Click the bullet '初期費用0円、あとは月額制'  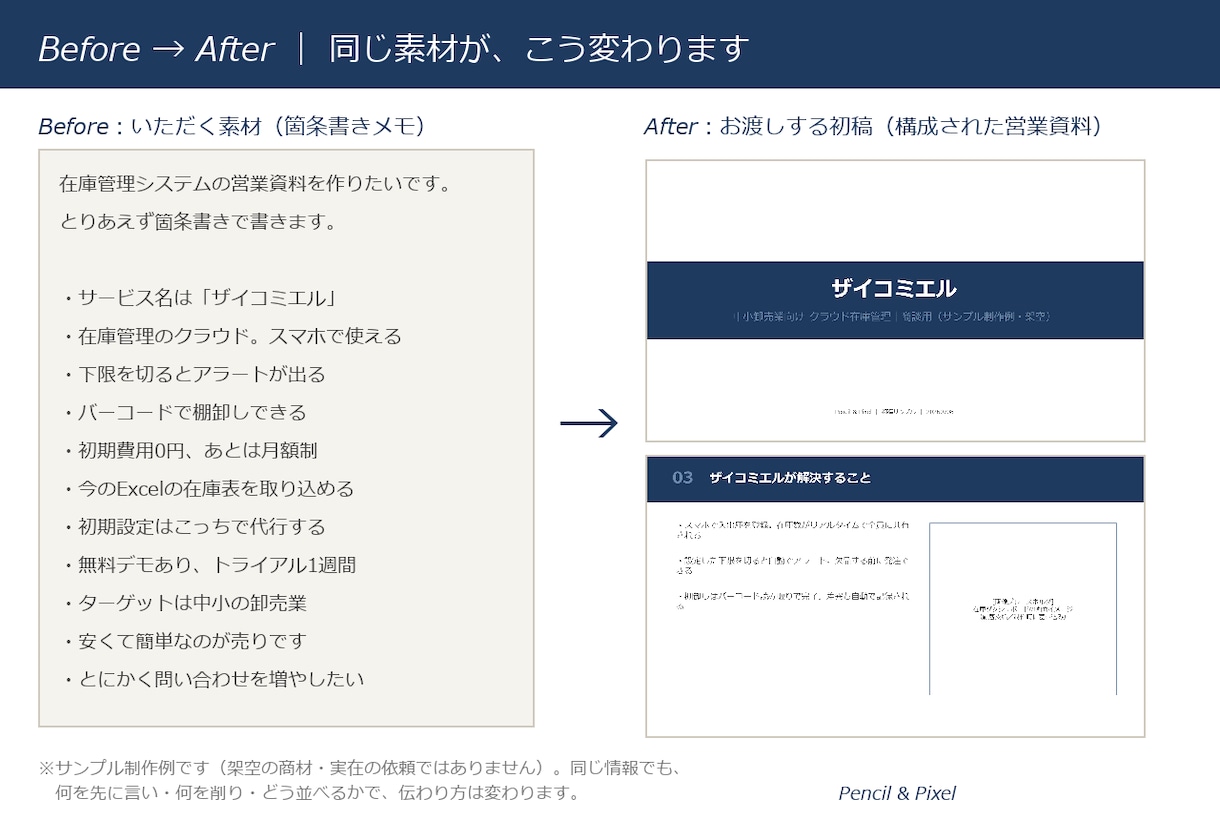189,450
